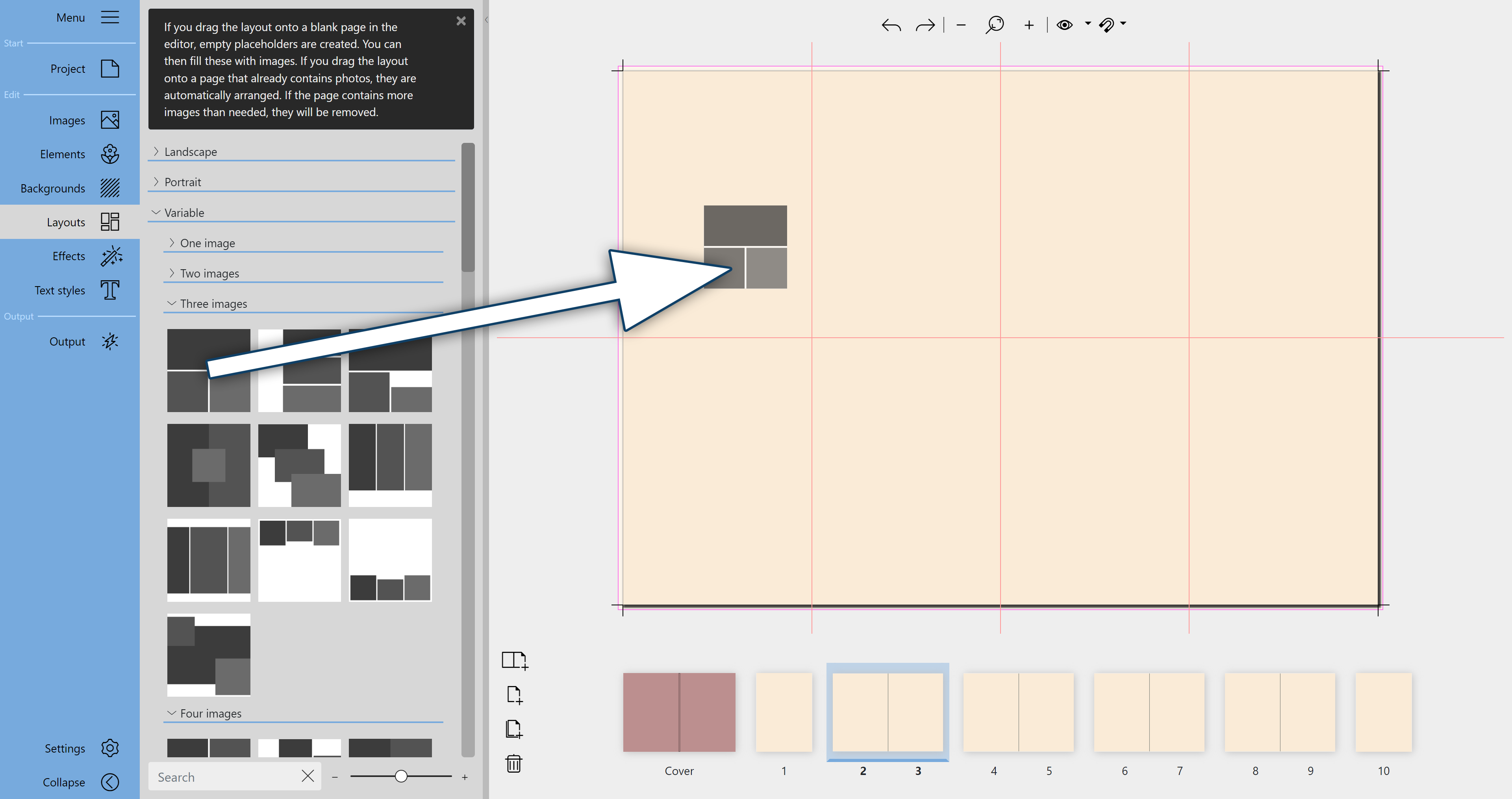
Task: Toggle the preview eye icon
Action: click(1065, 25)
